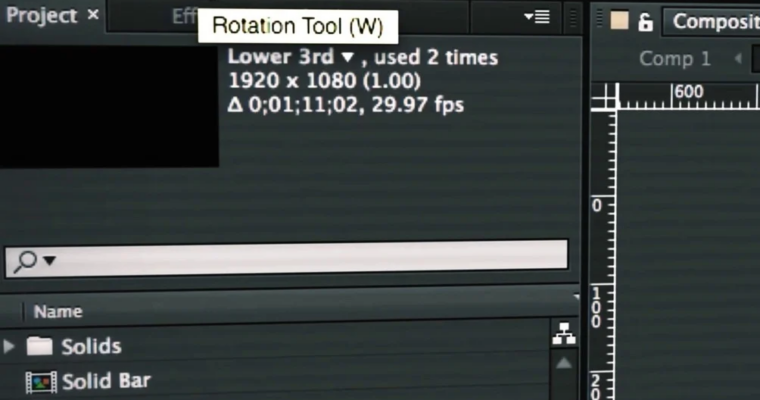Open the Project panel options menu
Image resolution: width=760 pixels, height=400 pixels.
(x=537, y=17)
